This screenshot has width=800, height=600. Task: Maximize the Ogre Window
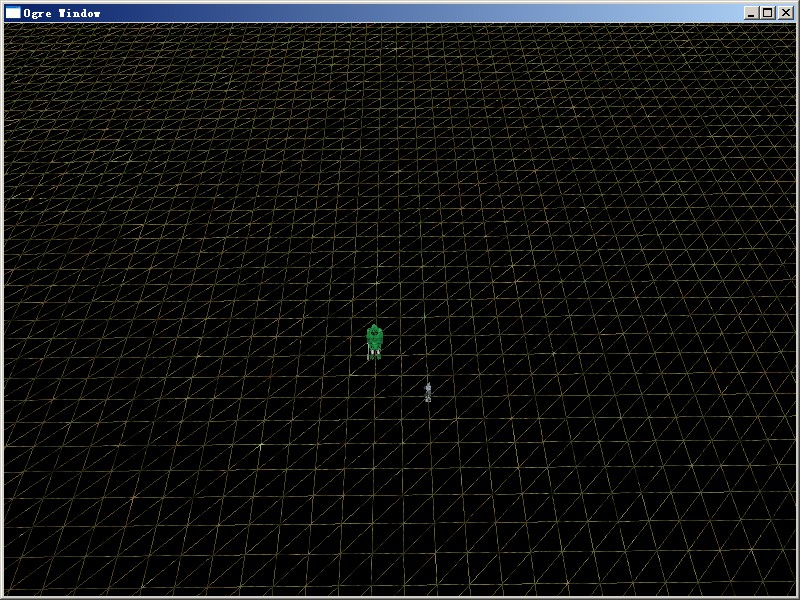[767, 13]
